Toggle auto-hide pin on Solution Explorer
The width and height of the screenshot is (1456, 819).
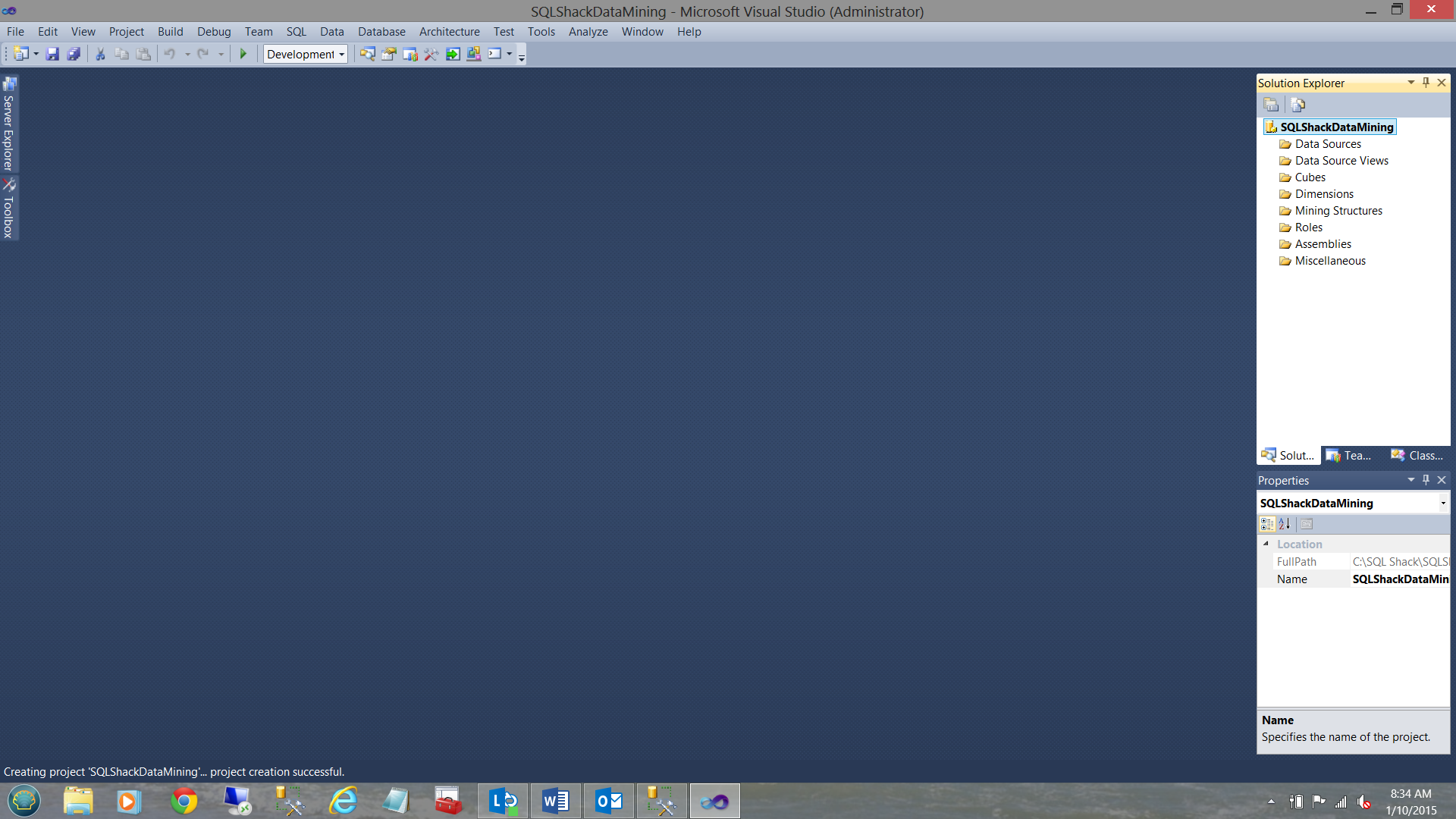pos(1426,83)
